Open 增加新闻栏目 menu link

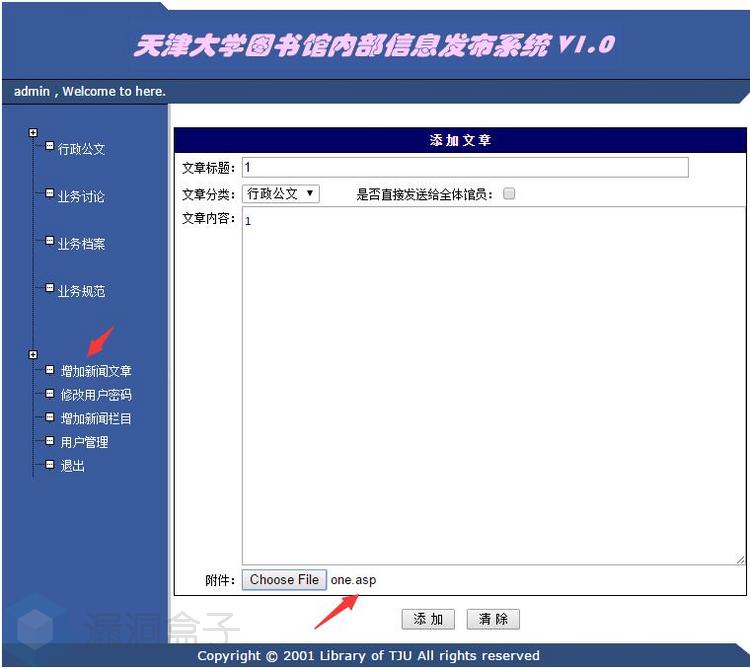click(96, 419)
